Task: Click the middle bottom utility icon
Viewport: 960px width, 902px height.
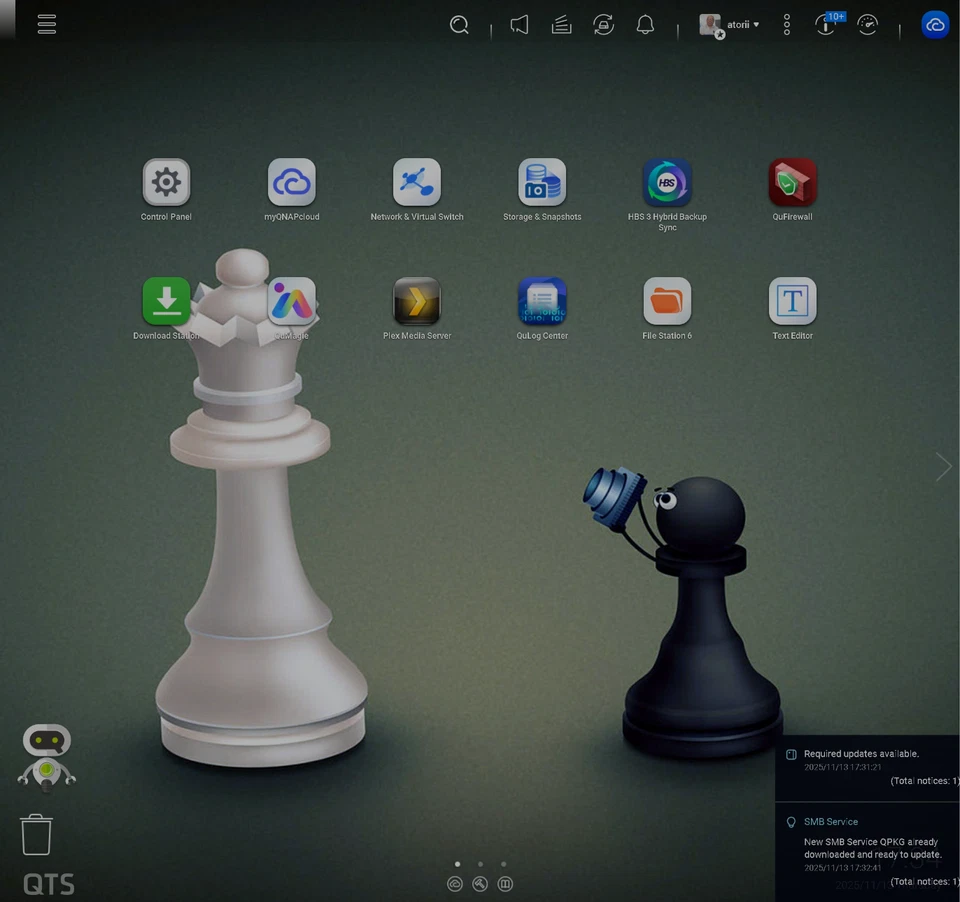Action: (x=480, y=884)
